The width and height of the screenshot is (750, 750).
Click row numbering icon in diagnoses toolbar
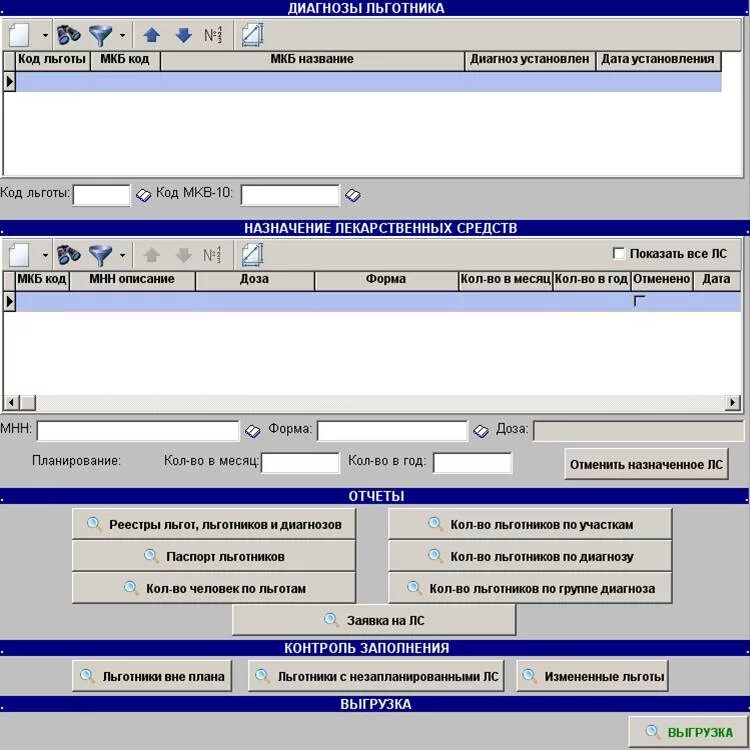[213, 35]
